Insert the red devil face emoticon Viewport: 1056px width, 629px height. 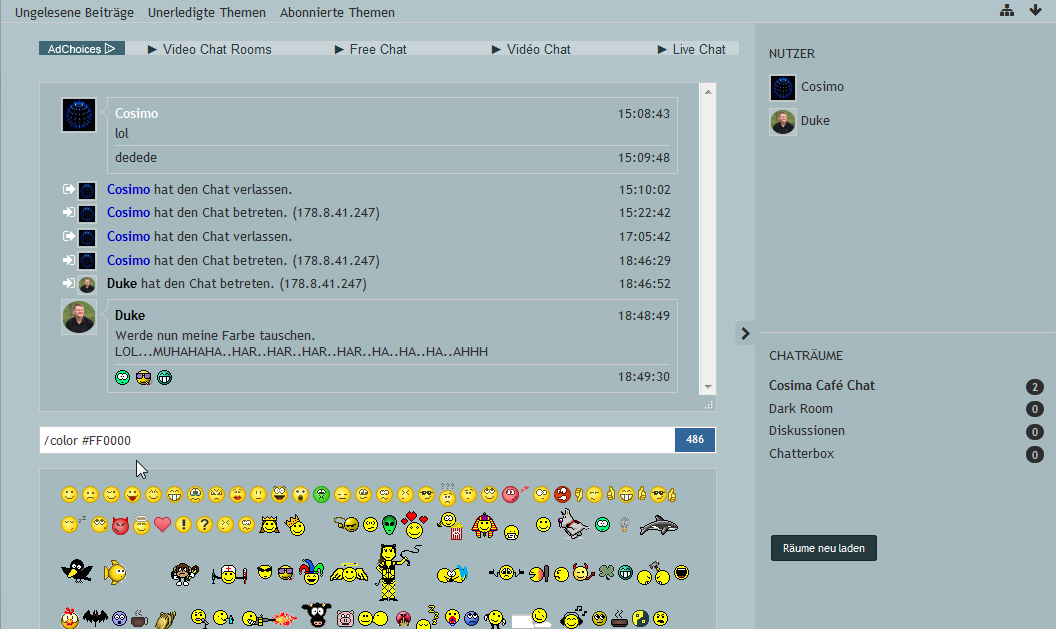(x=120, y=524)
